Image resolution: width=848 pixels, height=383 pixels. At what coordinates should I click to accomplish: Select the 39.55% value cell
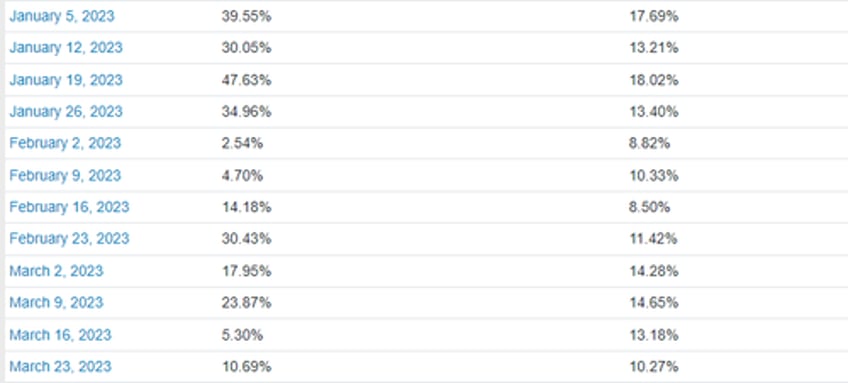point(246,16)
